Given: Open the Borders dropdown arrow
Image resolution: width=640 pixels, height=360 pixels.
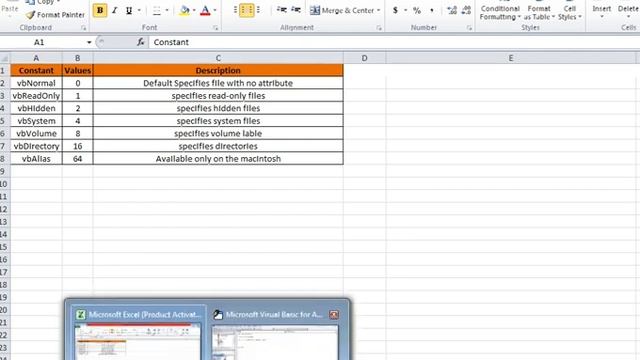Looking at the screenshot, I should click(x=167, y=10).
